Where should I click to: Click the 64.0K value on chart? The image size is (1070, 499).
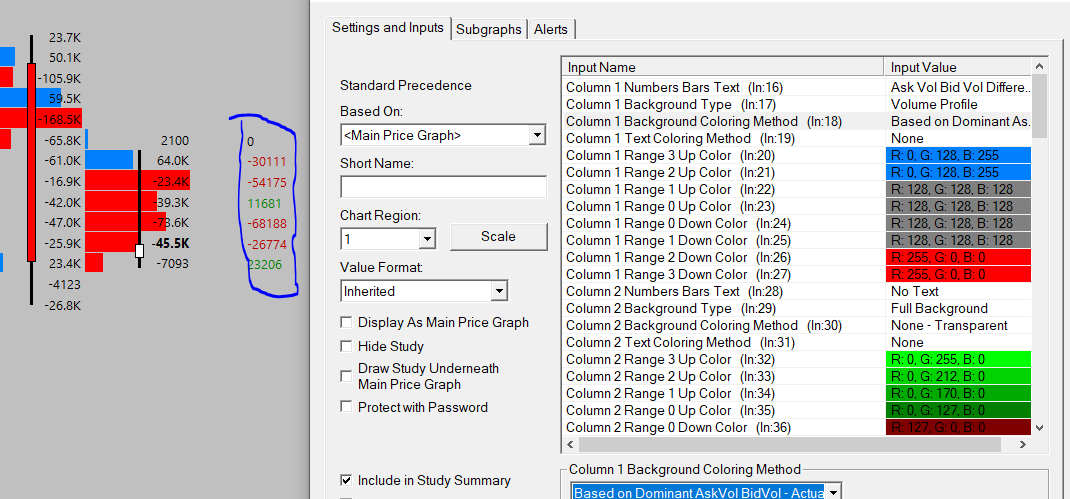point(172,161)
